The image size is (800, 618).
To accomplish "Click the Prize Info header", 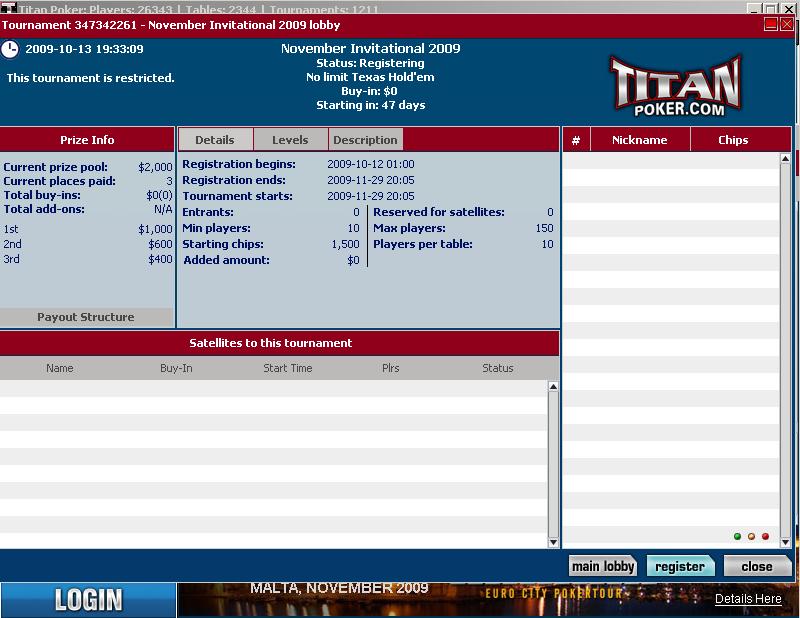I will click(x=87, y=140).
